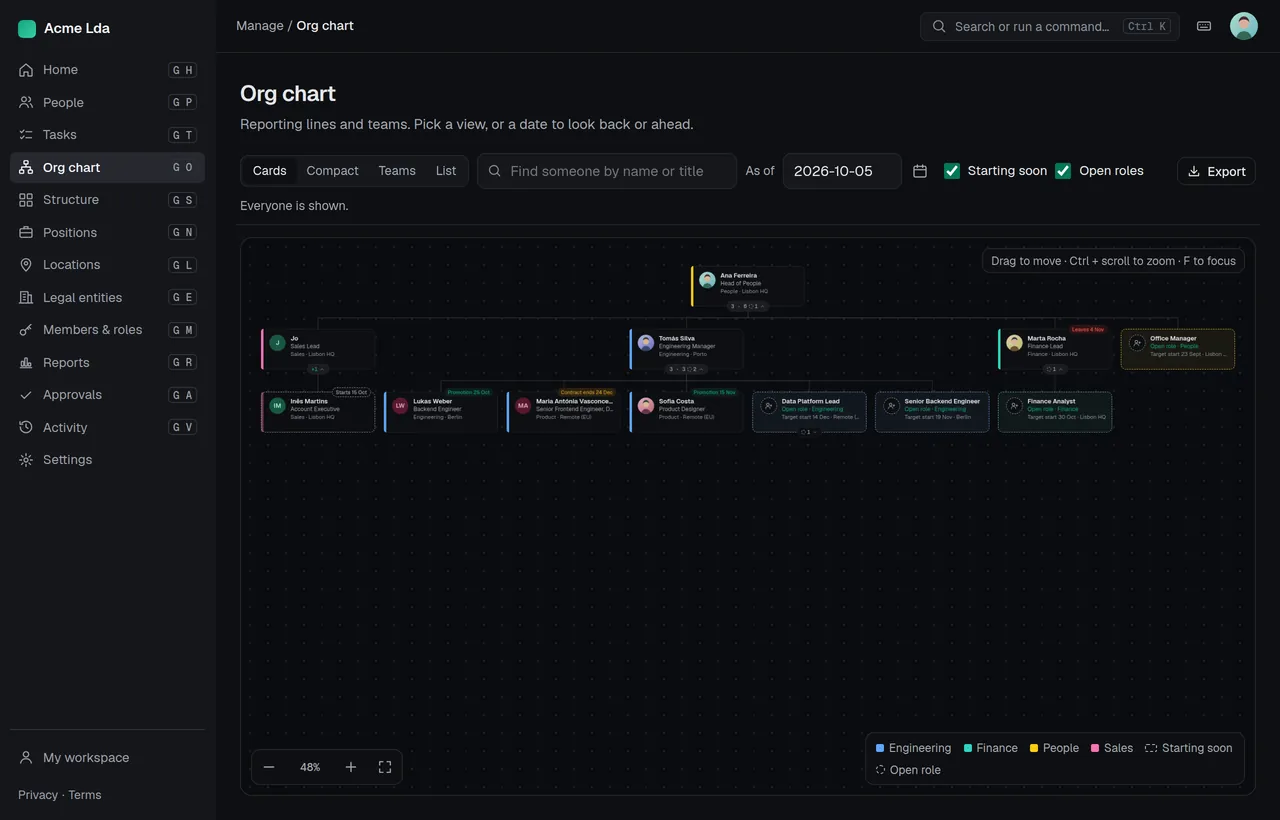Collapse Marta Rocha's reports

pyautogui.click(x=1055, y=369)
